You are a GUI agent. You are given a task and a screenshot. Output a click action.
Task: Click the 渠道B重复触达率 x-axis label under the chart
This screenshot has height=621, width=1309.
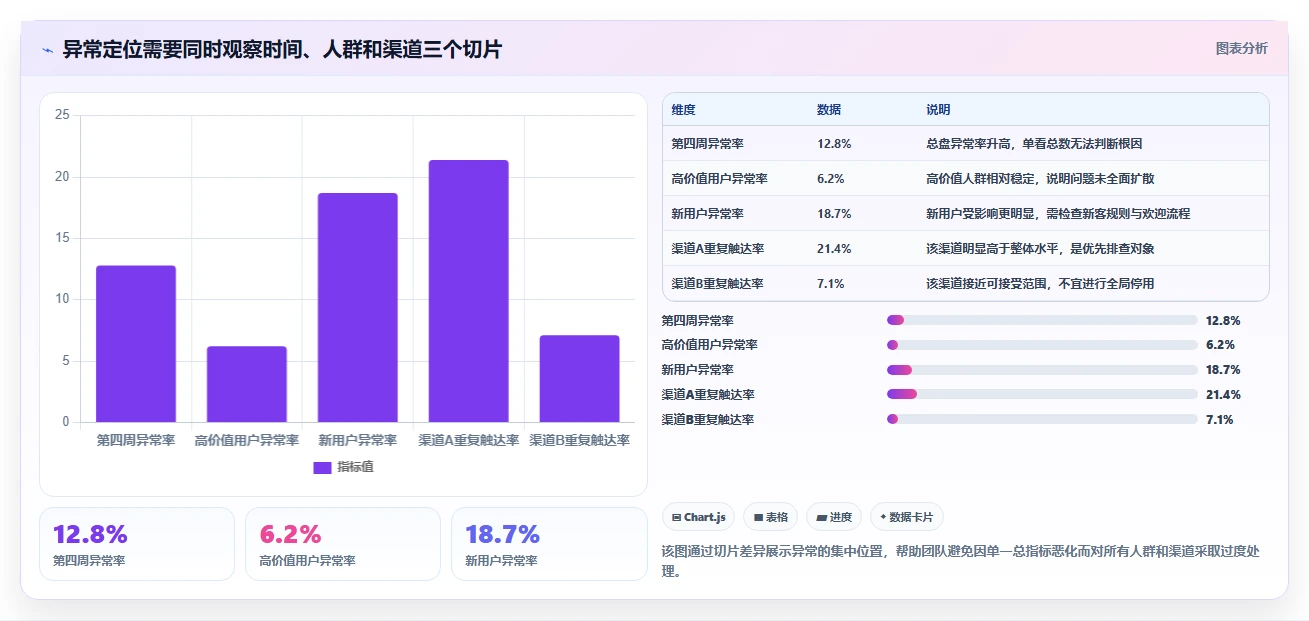(579, 440)
